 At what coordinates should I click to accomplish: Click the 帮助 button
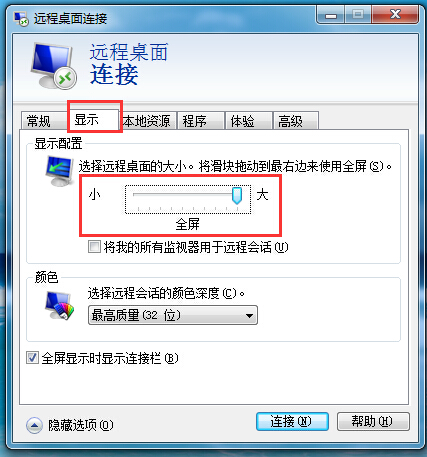373,421
